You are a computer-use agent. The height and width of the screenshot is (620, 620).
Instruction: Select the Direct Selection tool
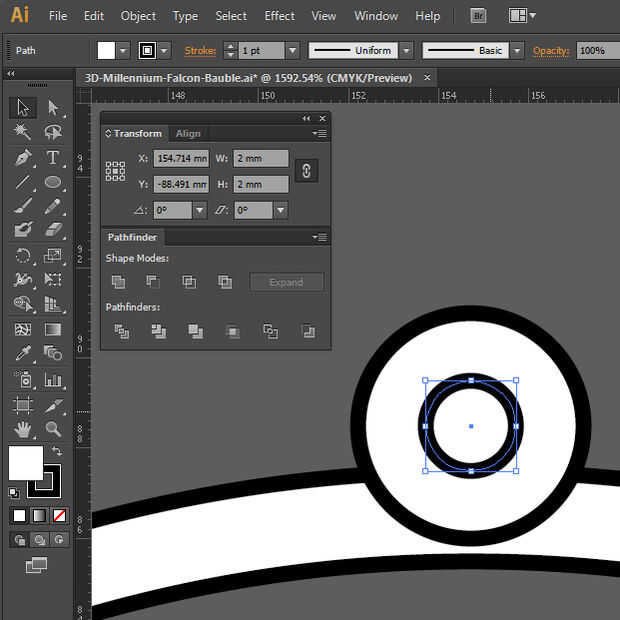(53, 108)
